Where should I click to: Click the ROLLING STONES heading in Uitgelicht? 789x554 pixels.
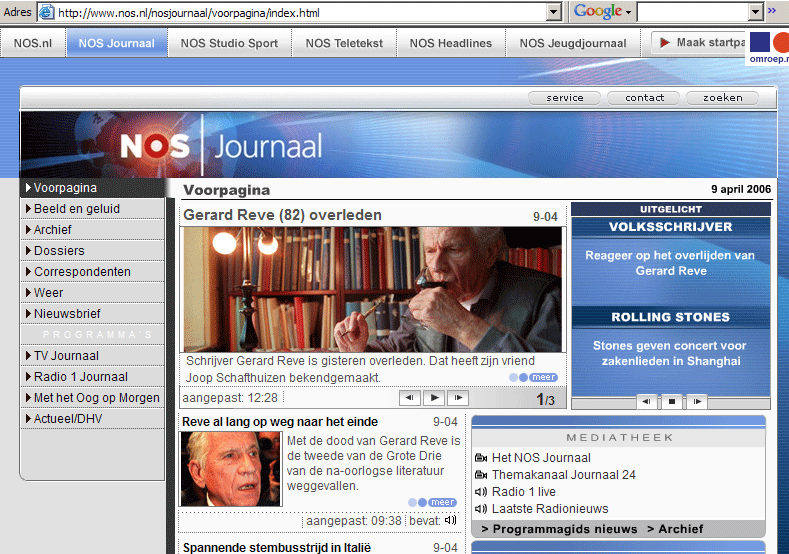coord(670,317)
